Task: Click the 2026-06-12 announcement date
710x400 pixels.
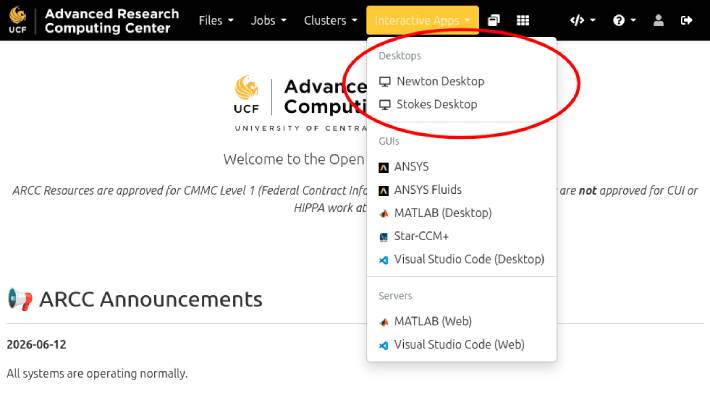Action: point(36,345)
